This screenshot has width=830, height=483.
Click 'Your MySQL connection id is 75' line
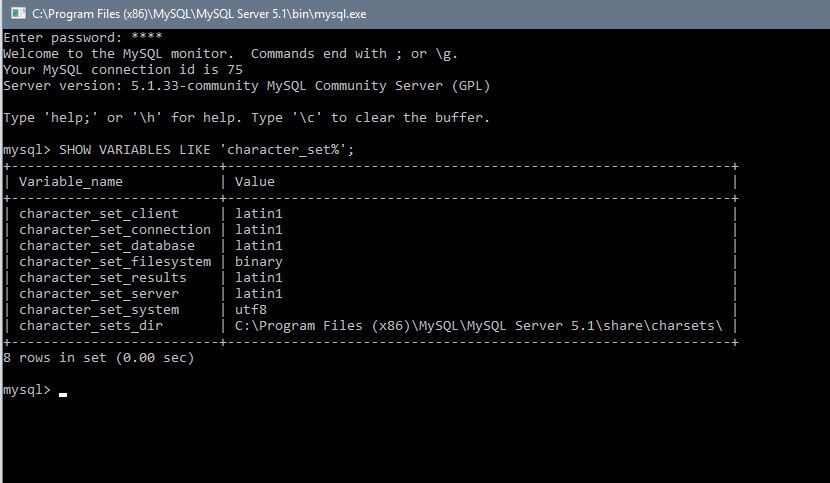pyautogui.click(x=123, y=69)
